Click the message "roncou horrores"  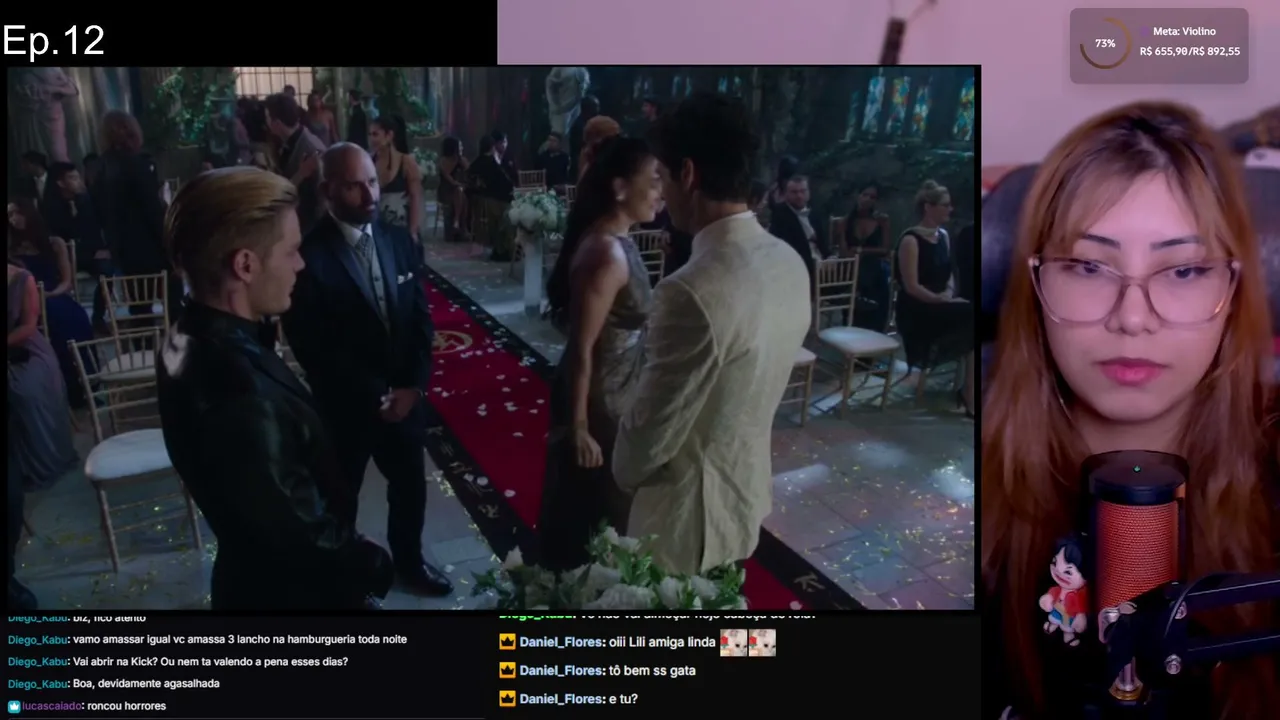127,706
